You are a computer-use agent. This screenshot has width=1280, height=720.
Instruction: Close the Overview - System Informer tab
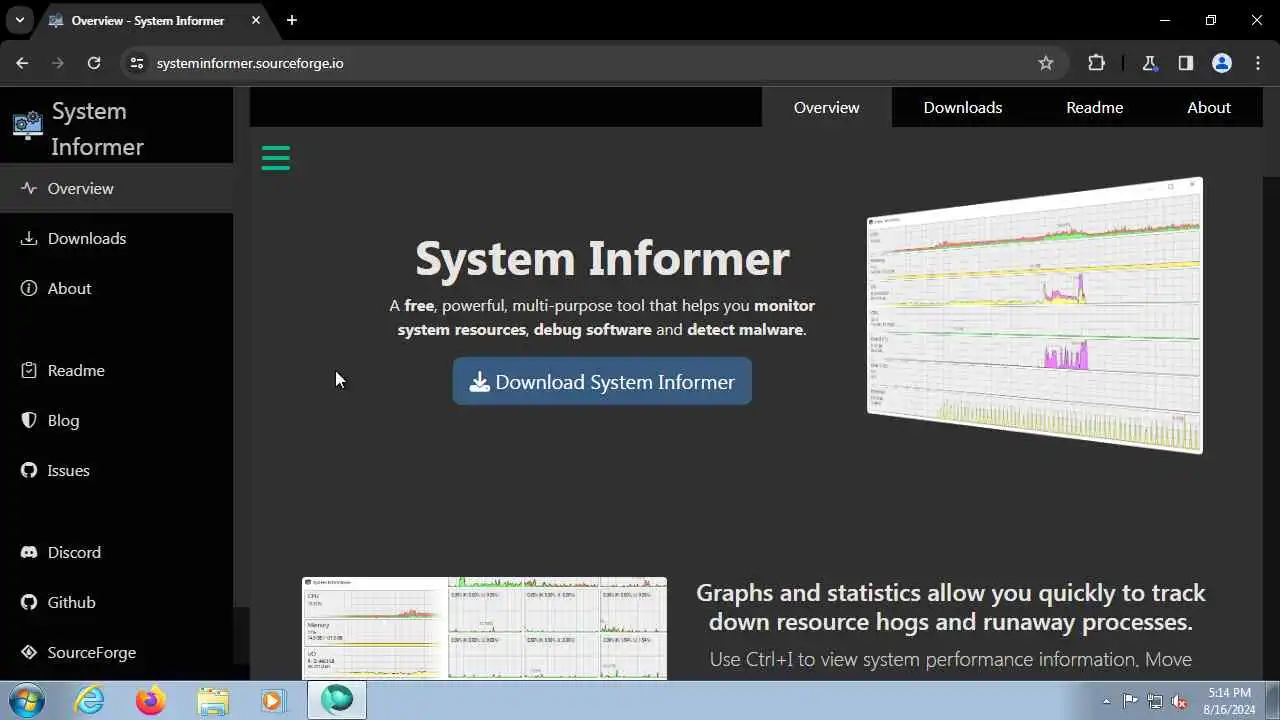click(256, 20)
